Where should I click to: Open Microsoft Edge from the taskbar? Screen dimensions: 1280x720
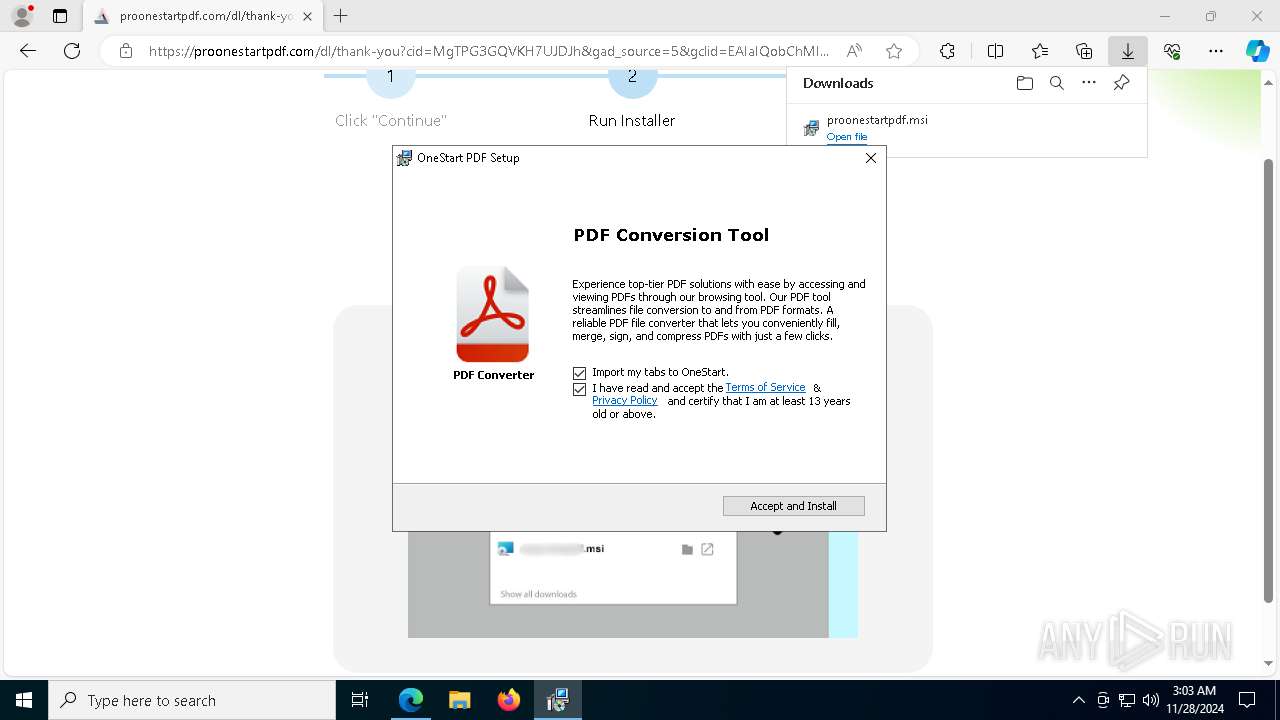[x=411, y=700]
